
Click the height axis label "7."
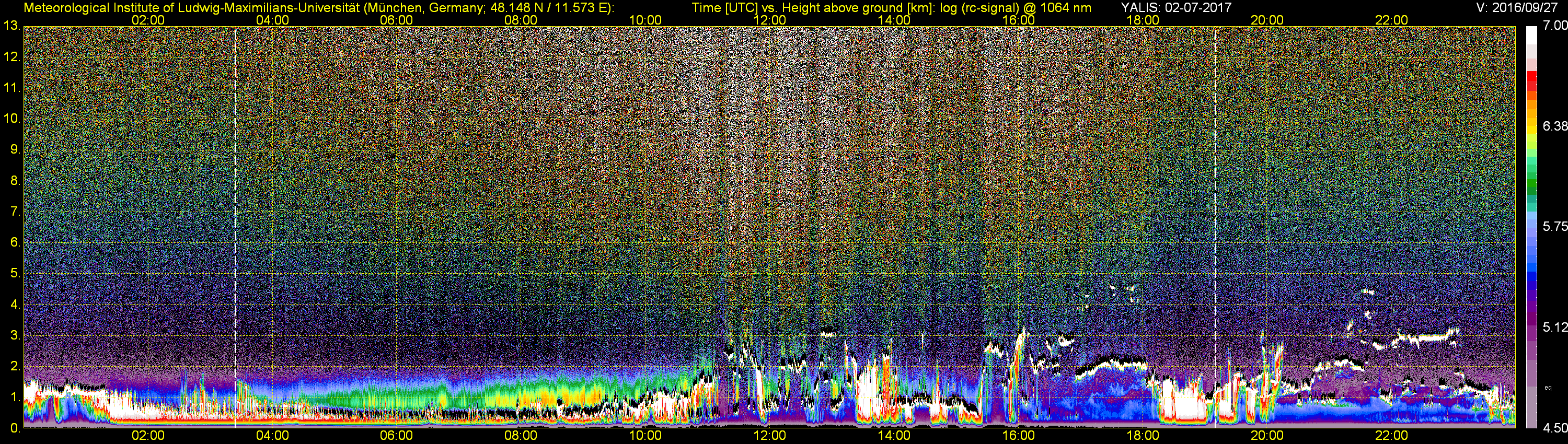[x=15, y=212]
